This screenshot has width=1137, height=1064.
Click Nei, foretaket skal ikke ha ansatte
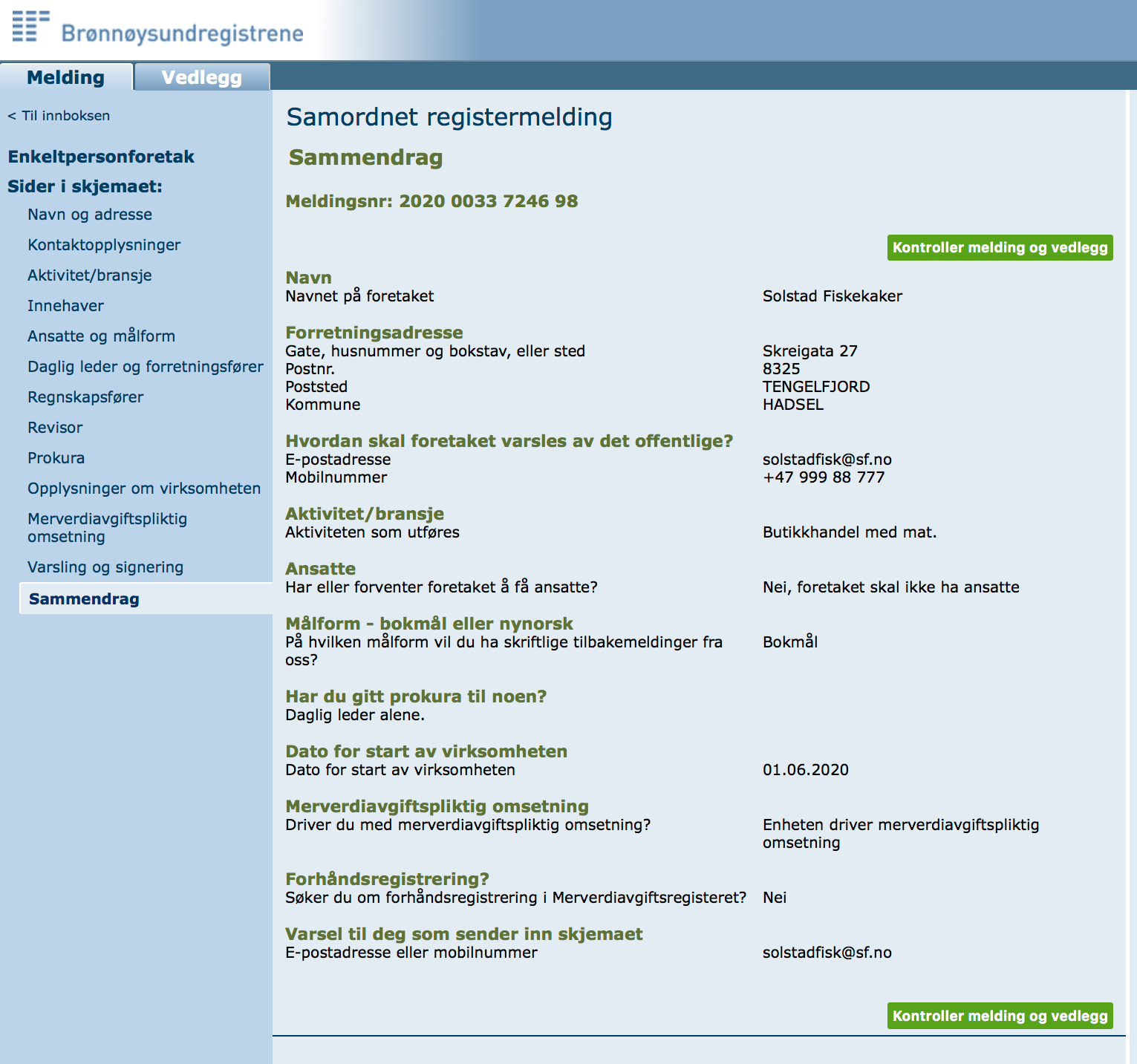click(891, 587)
